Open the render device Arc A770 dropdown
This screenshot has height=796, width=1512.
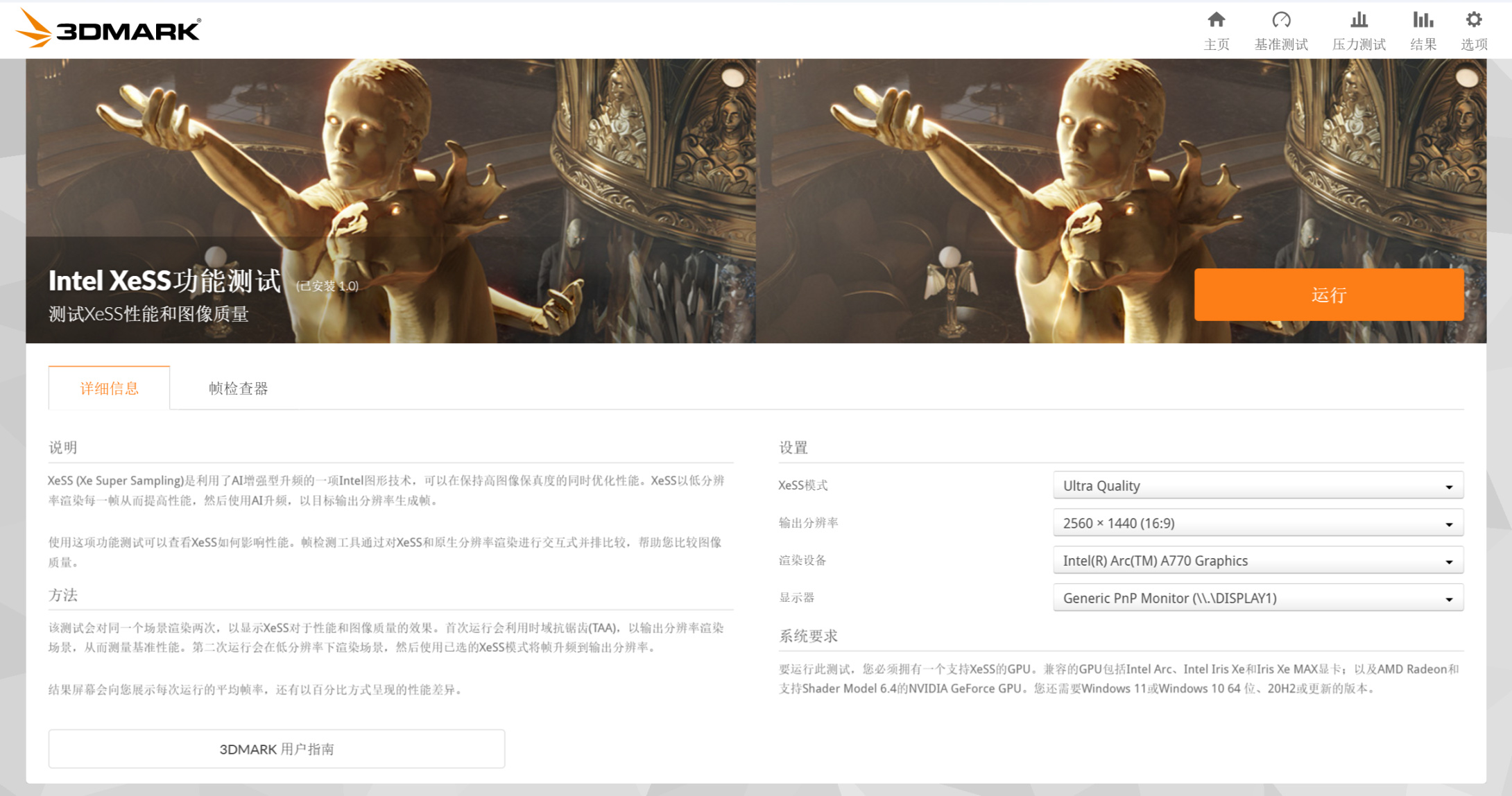1257,560
